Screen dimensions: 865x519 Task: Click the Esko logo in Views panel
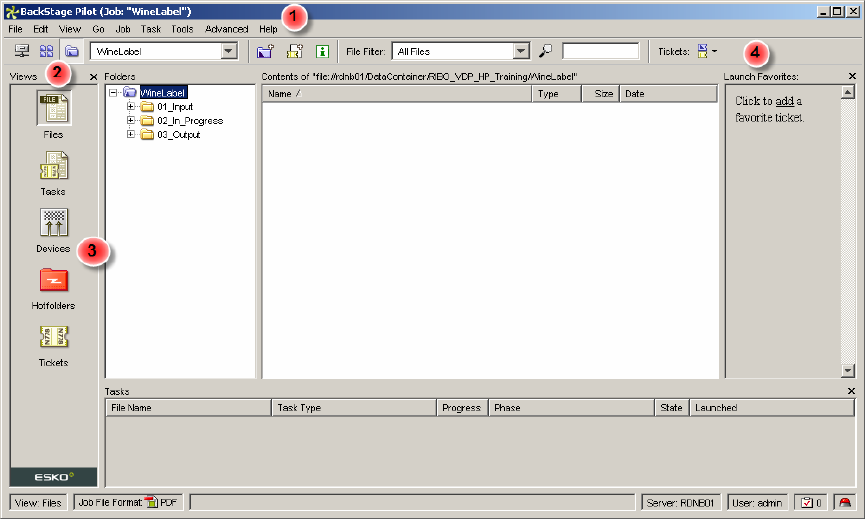pyautogui.click(x=54, y=477)
